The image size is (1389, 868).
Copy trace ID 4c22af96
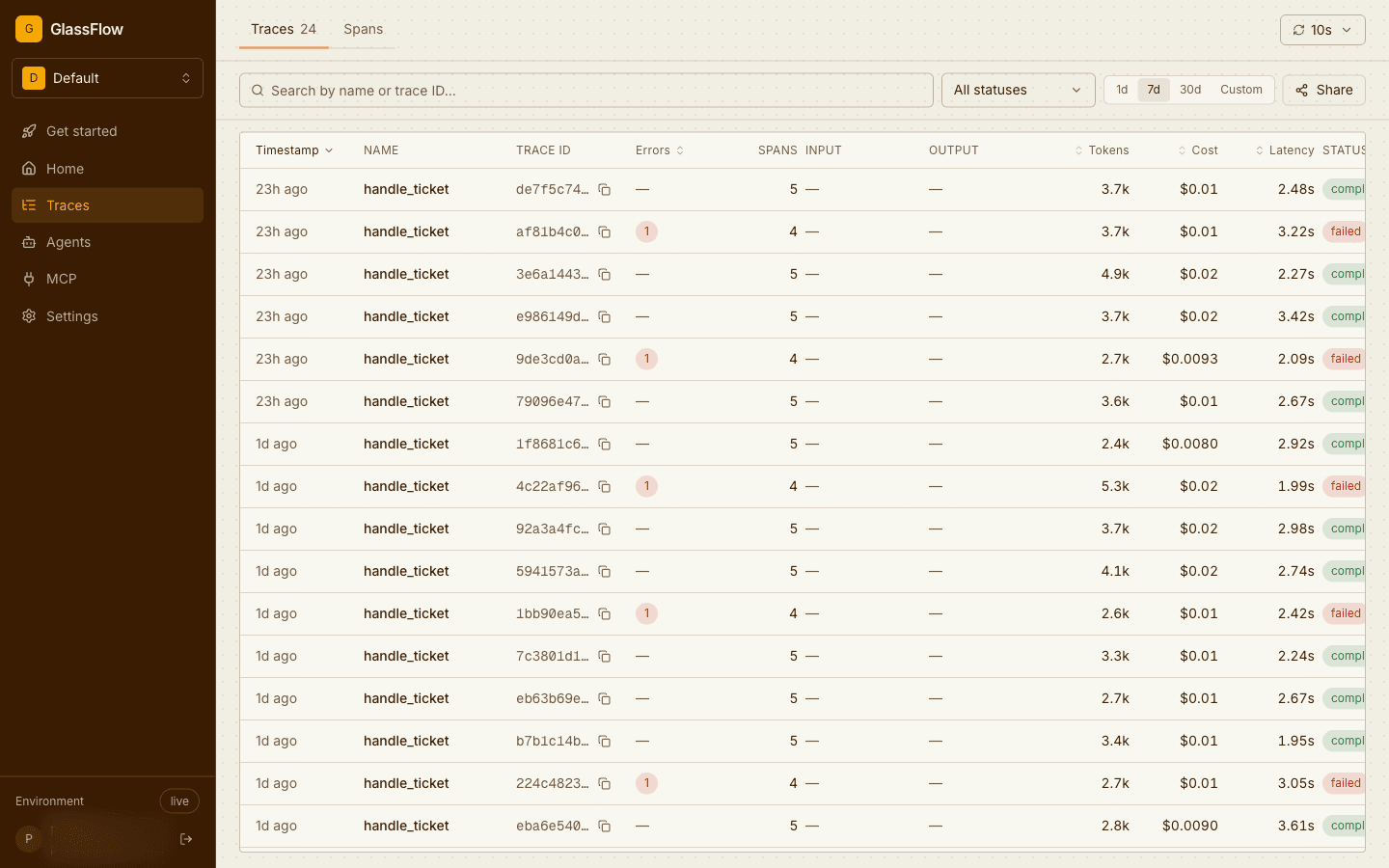coord(605,487)
